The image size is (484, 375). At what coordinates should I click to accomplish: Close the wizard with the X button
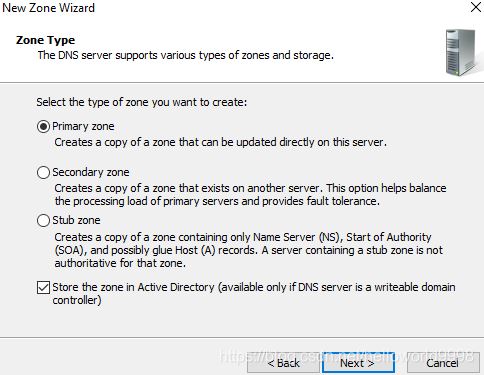click(x=476, y=7)
